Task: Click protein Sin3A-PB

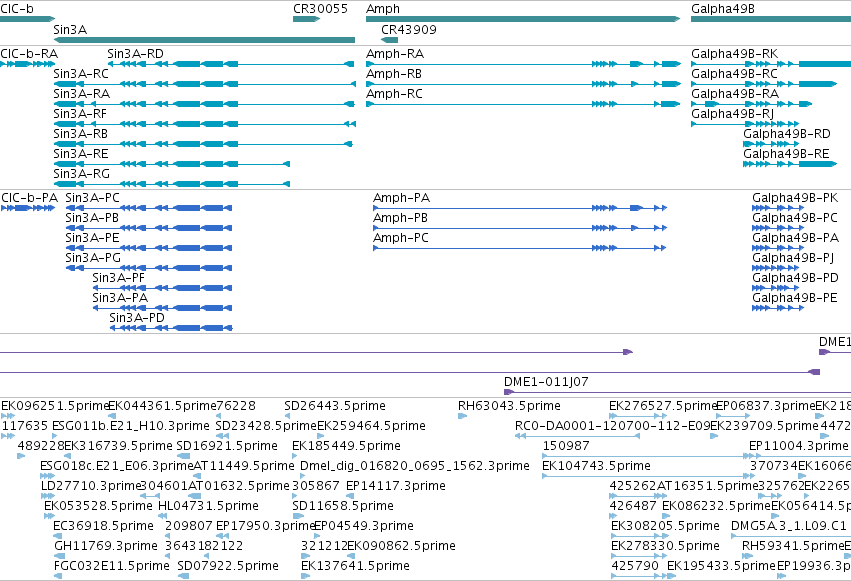Action: 149,228
